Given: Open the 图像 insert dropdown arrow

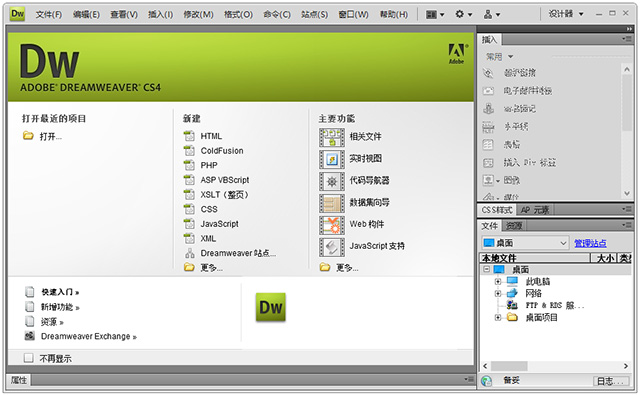Looking at the screenshot, I should coord(498,181).
